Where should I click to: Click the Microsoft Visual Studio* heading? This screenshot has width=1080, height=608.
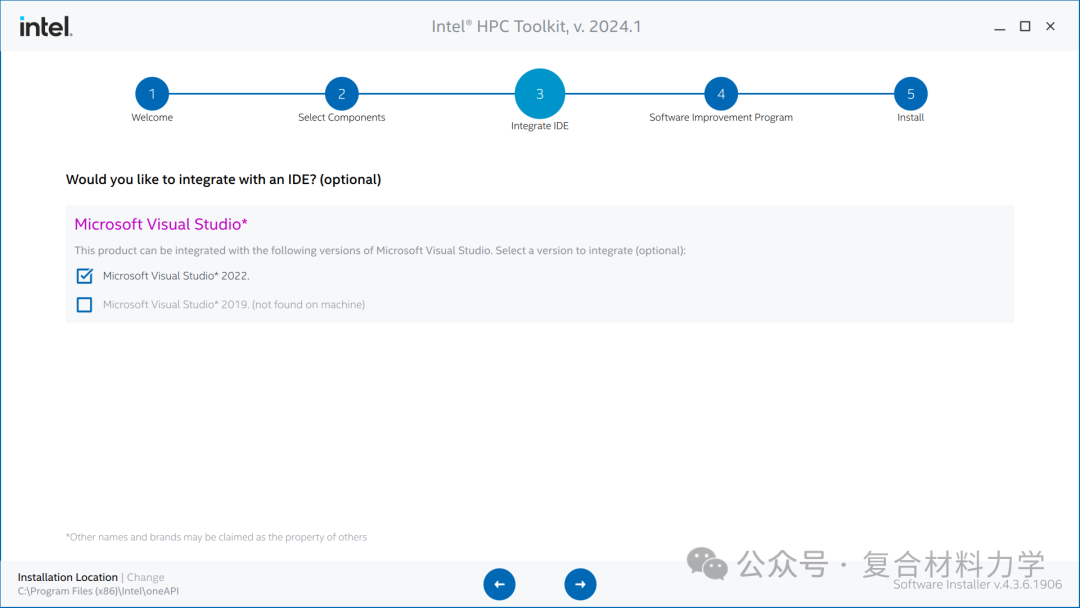(161, 224)
